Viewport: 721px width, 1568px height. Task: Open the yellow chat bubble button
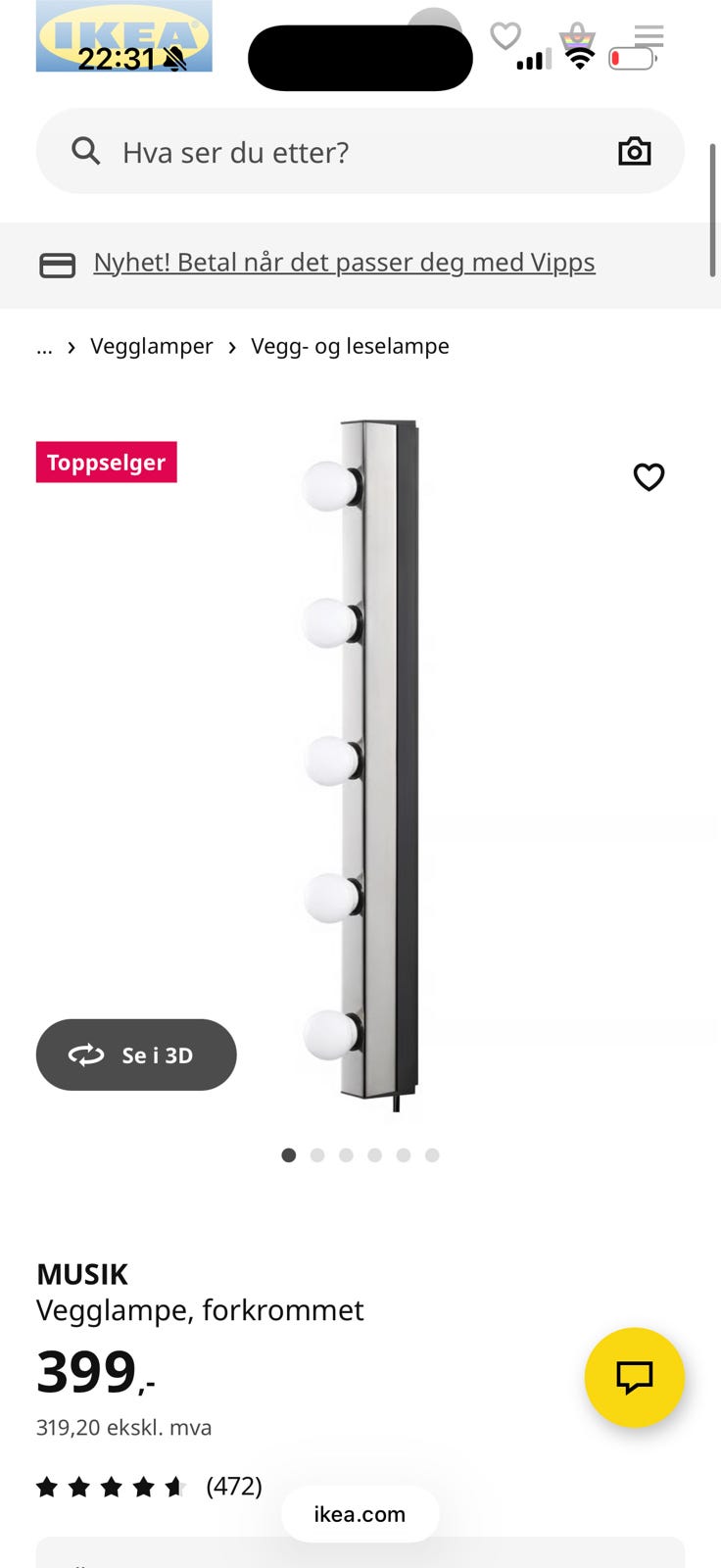[635, 1377]
